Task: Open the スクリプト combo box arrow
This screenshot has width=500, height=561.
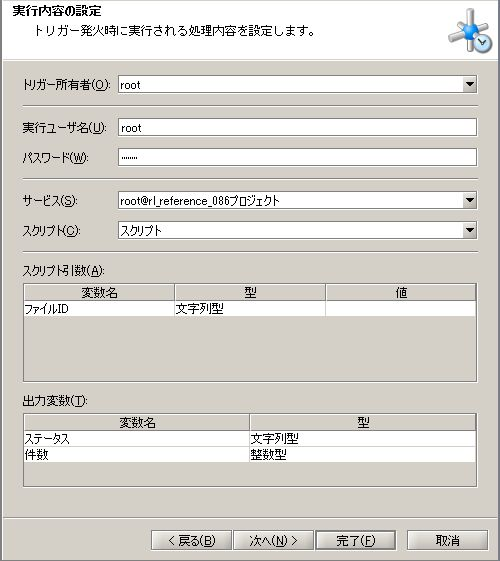Action: click(470, 230)
